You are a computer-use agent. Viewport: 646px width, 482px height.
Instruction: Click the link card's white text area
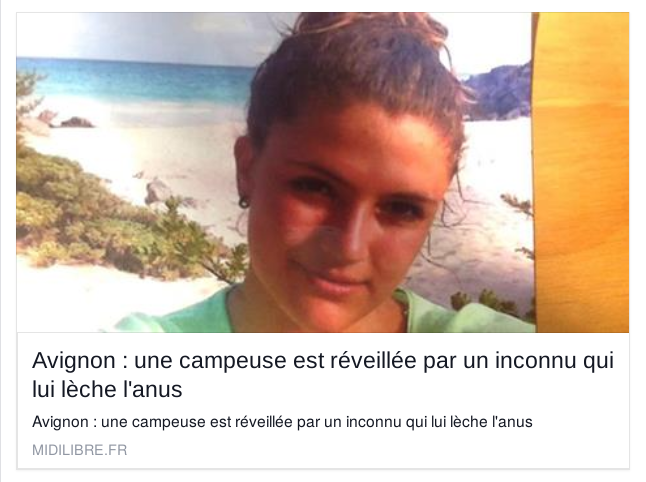[323, 401]
